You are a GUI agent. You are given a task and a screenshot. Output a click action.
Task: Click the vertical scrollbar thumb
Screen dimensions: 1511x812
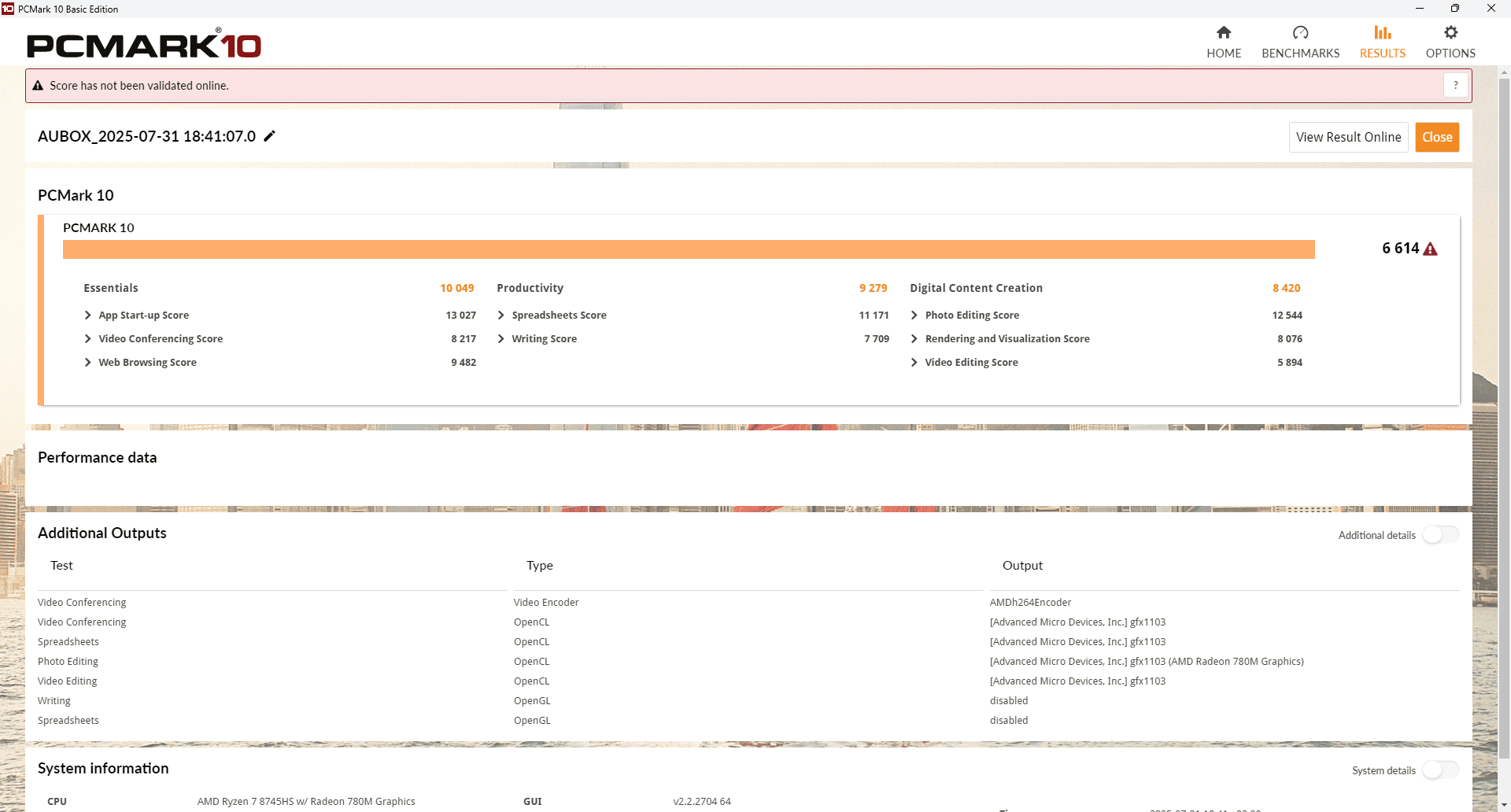[x=1504, y=417]
